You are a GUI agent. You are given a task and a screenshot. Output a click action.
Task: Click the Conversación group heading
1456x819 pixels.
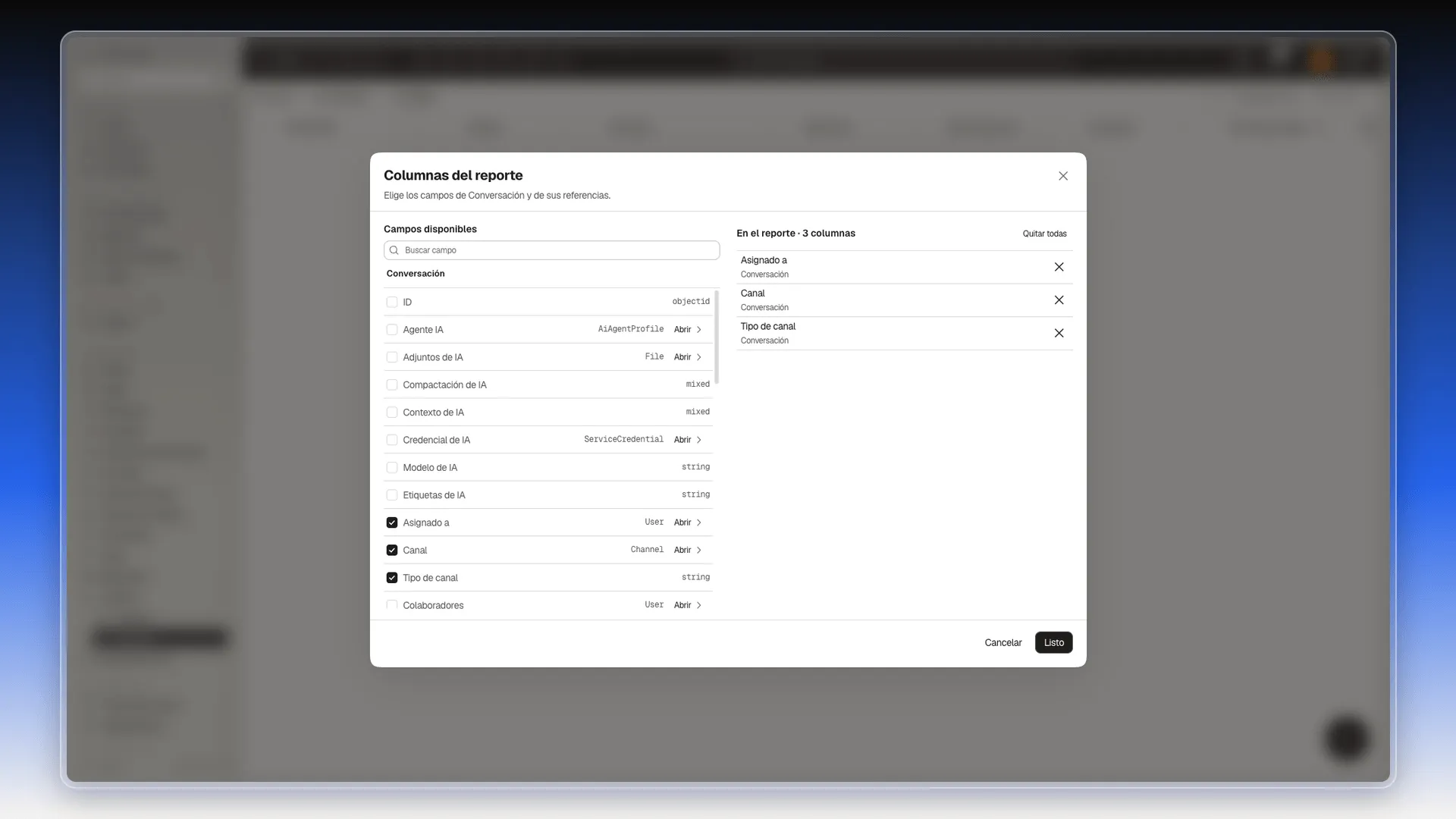(x=416, y=274)
